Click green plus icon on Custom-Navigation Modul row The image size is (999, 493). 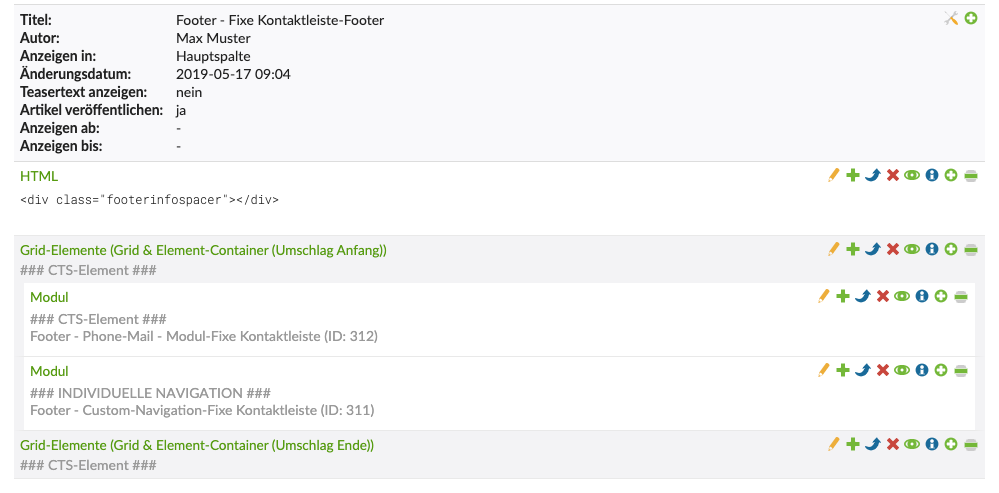point(843,370)
